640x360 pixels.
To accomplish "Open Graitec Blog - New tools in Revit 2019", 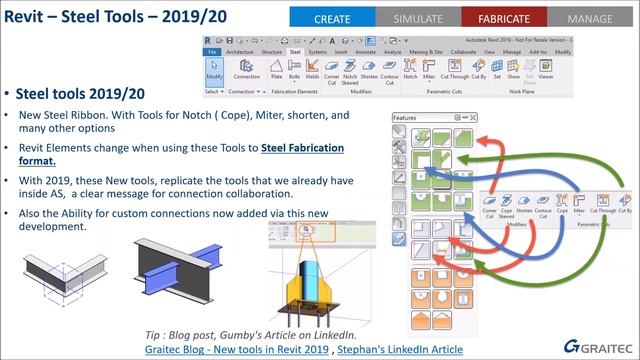I will pos(237,349).
